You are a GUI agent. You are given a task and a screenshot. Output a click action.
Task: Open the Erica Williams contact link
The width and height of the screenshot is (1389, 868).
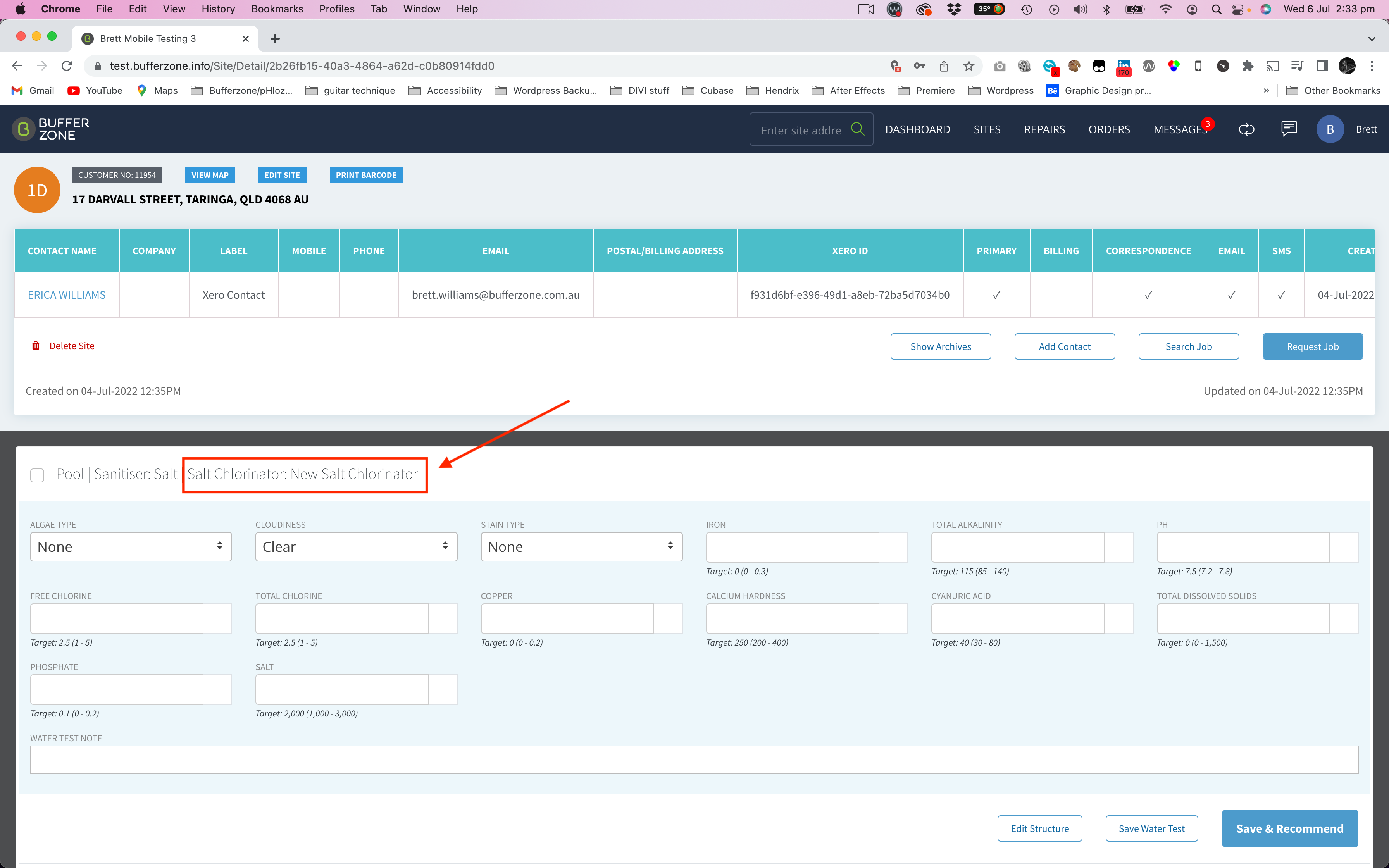[67, 294]
